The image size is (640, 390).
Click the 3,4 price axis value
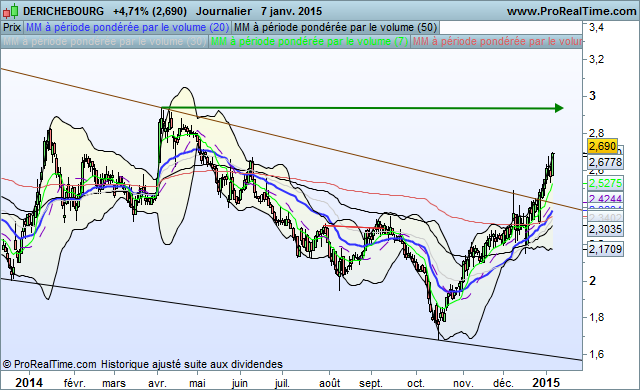pyautogui.click(x=596, y=28)
